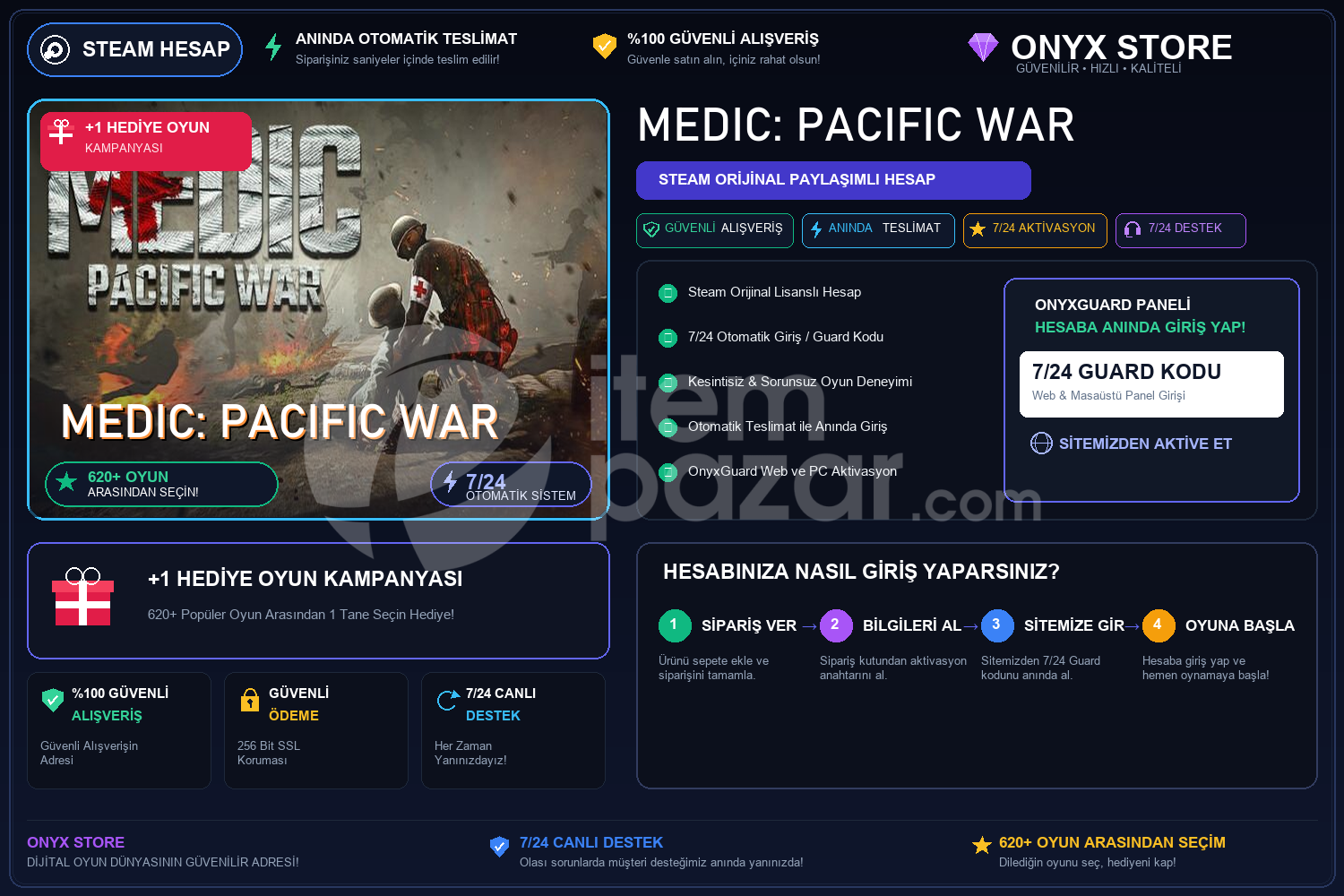Click the orange step 4 circle for OYUNA BAŞLA
Screen dimensions: 1344x896
[x=1159, y=625]
